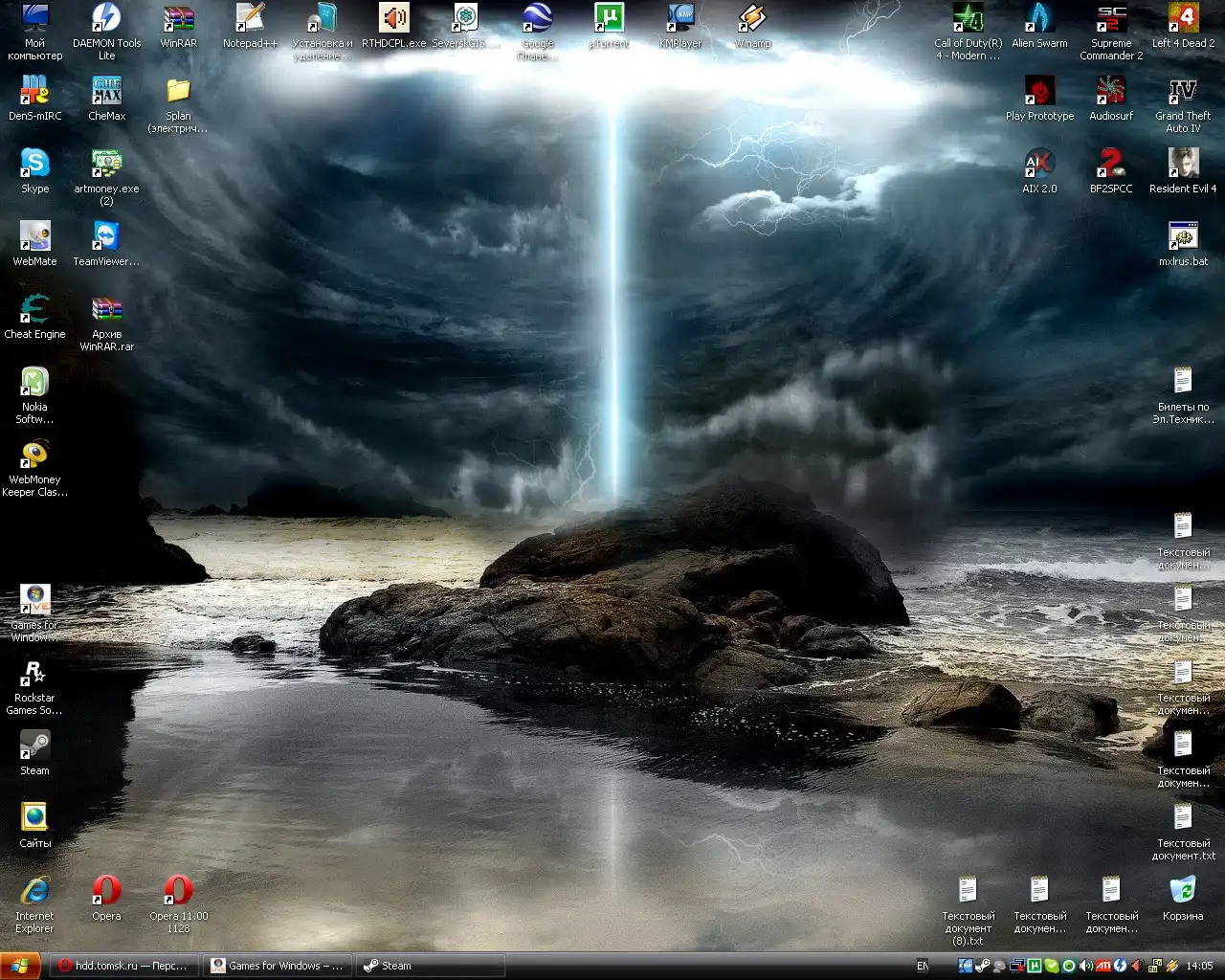Screen dimensions: 1225x980
Task: Select the TeamViewer desktop icon
Action: [x=106, y=237]
